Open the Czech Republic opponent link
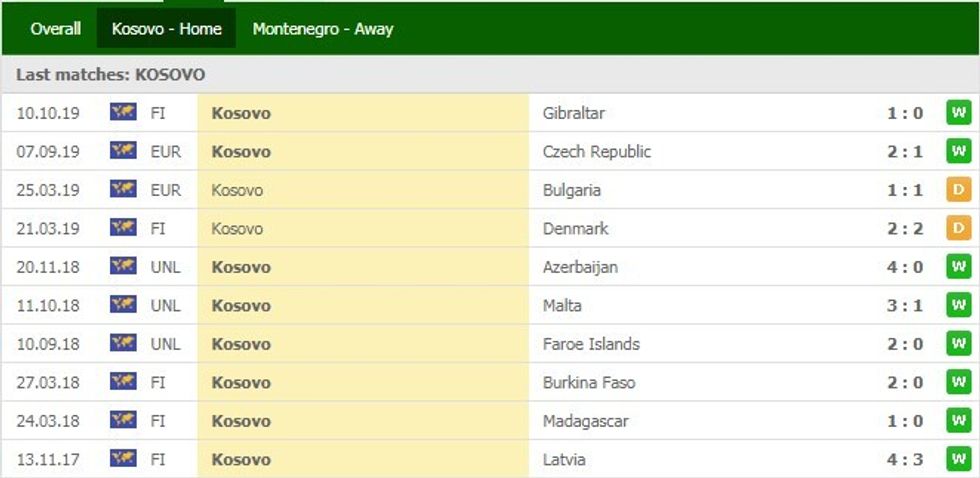 pyautogui.click(x=596, y=152)
